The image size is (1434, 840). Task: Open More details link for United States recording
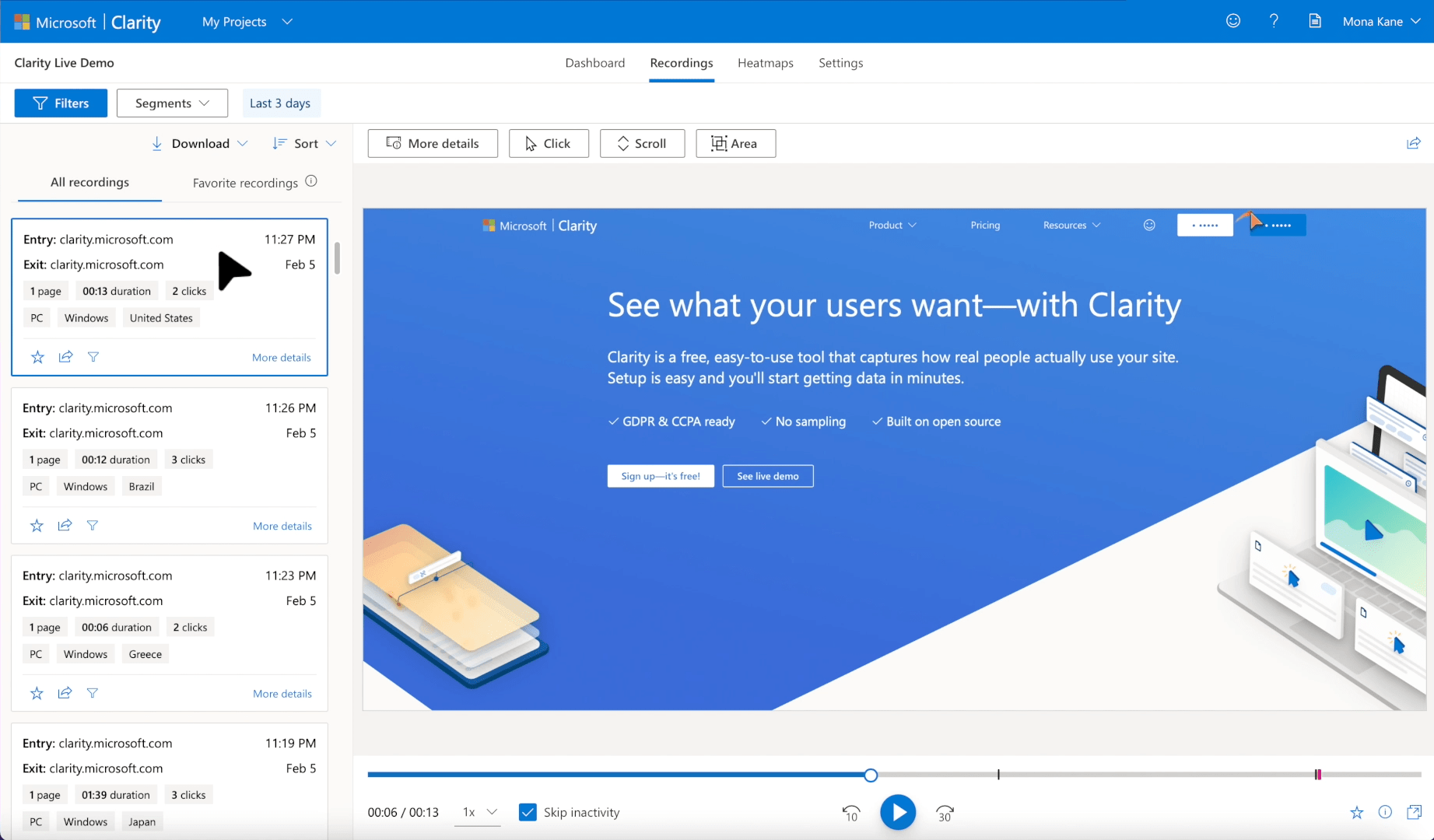click(282, 358)
